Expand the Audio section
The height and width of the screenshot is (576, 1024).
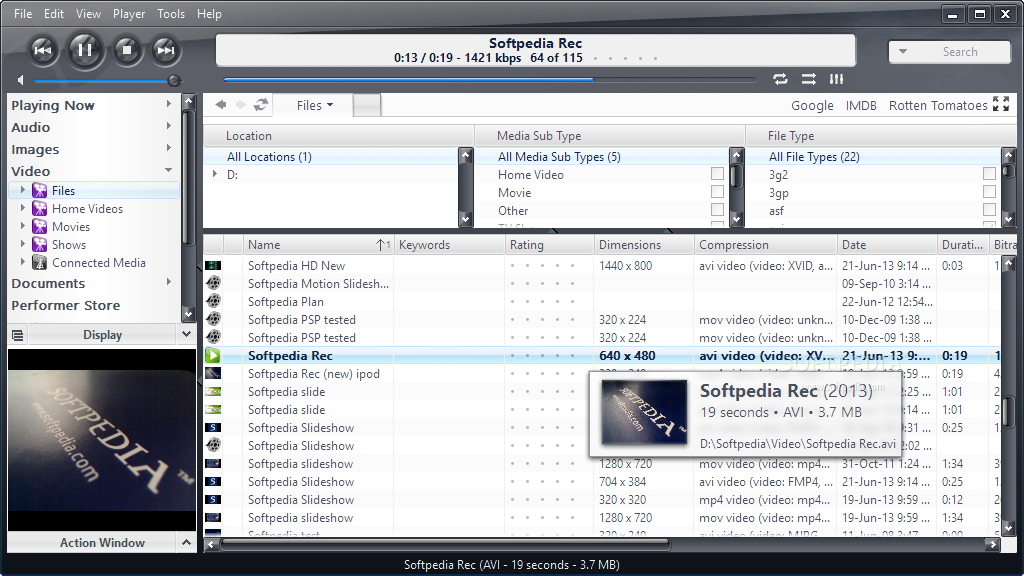[x=168, y=127]
